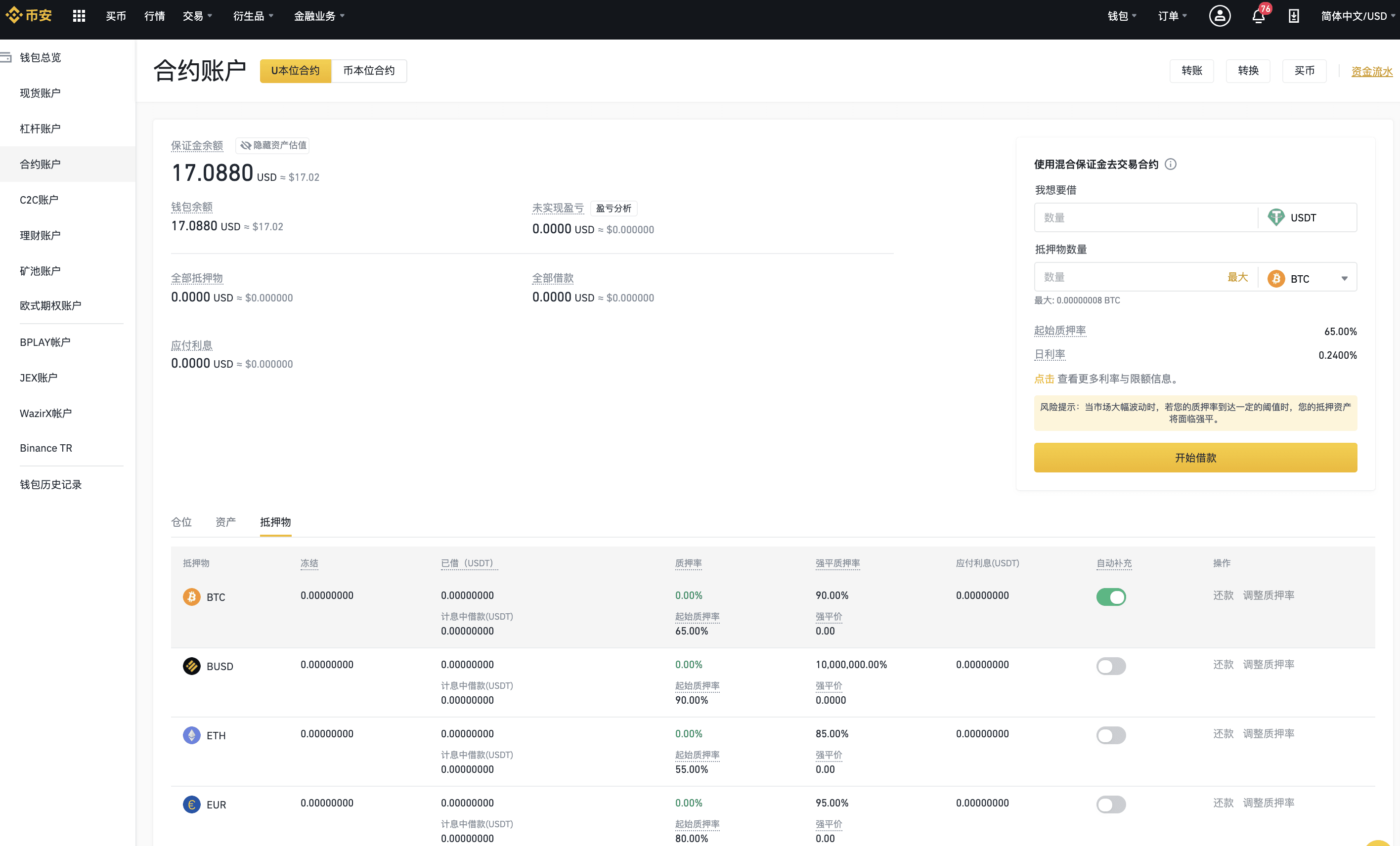
Task: Open JEX账户 in sidebar
Action: tap(38, 378)
